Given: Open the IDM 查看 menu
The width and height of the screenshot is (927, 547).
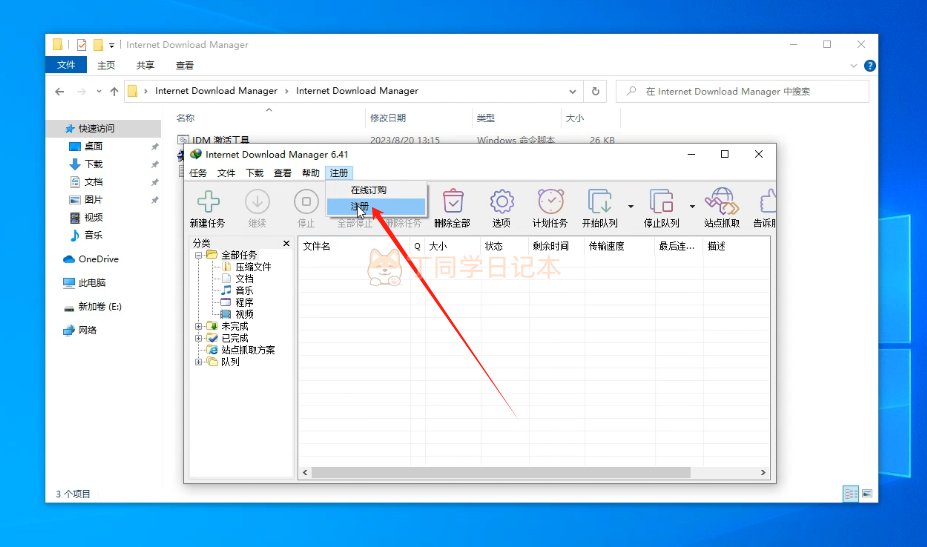Looking at the screenshot, I should (282, 173).
